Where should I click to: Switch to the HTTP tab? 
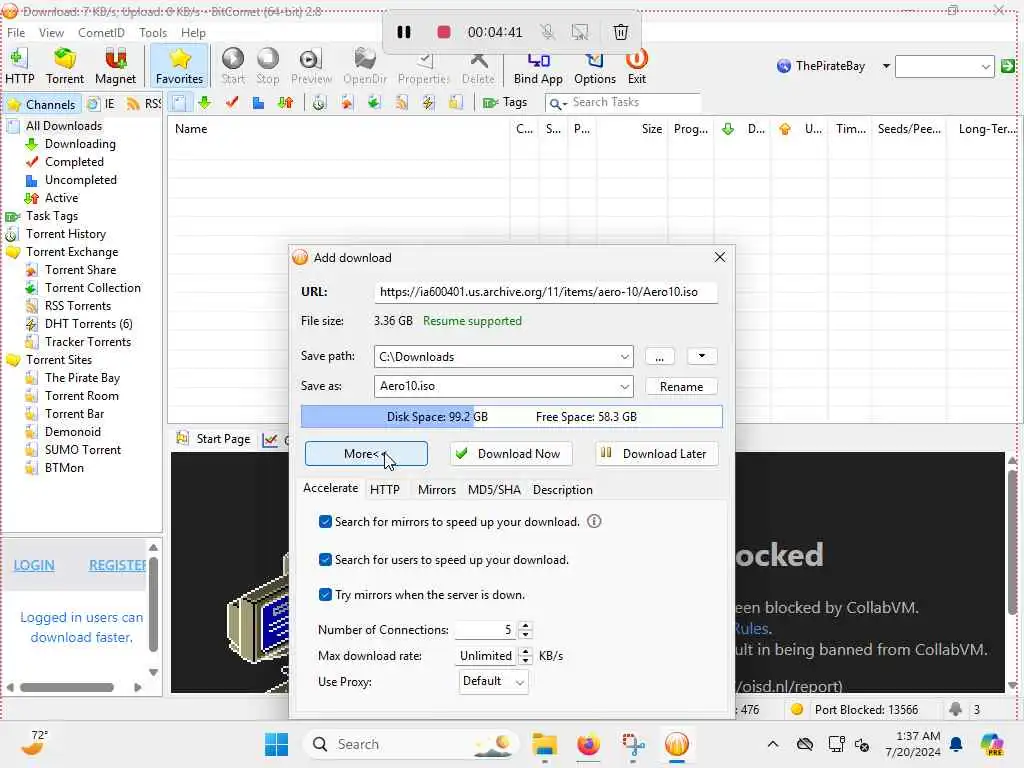[385, 490]
